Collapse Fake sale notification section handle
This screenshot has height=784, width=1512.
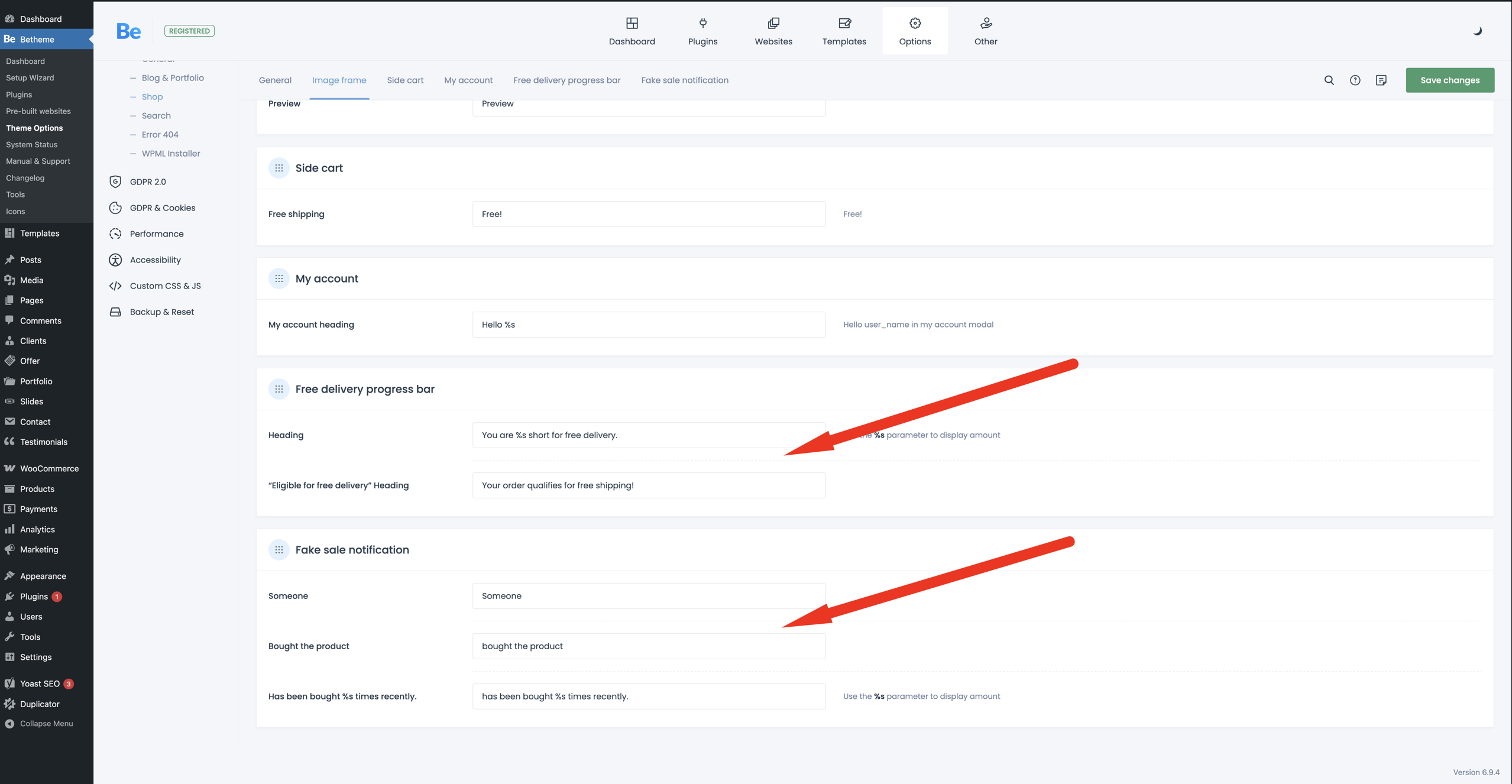pos(279,550)
